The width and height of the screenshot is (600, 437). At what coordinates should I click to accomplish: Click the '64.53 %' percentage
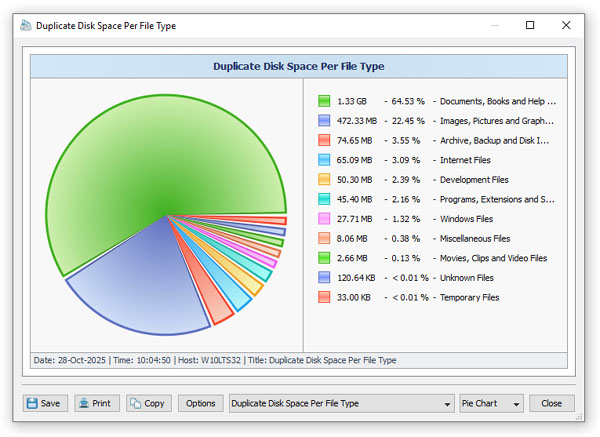[408, 101]
